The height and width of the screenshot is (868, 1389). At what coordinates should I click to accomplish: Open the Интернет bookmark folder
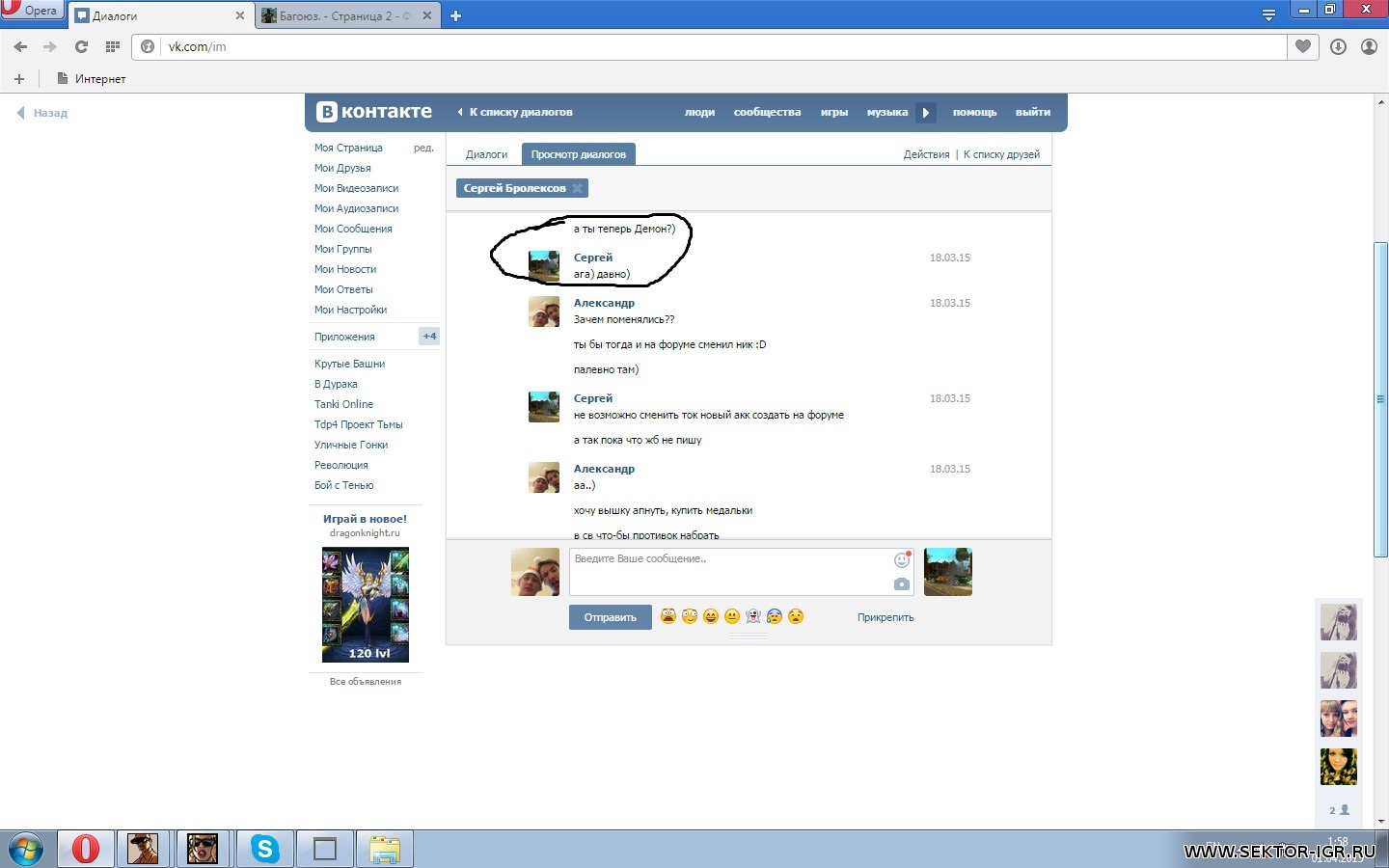click(92, 79)
